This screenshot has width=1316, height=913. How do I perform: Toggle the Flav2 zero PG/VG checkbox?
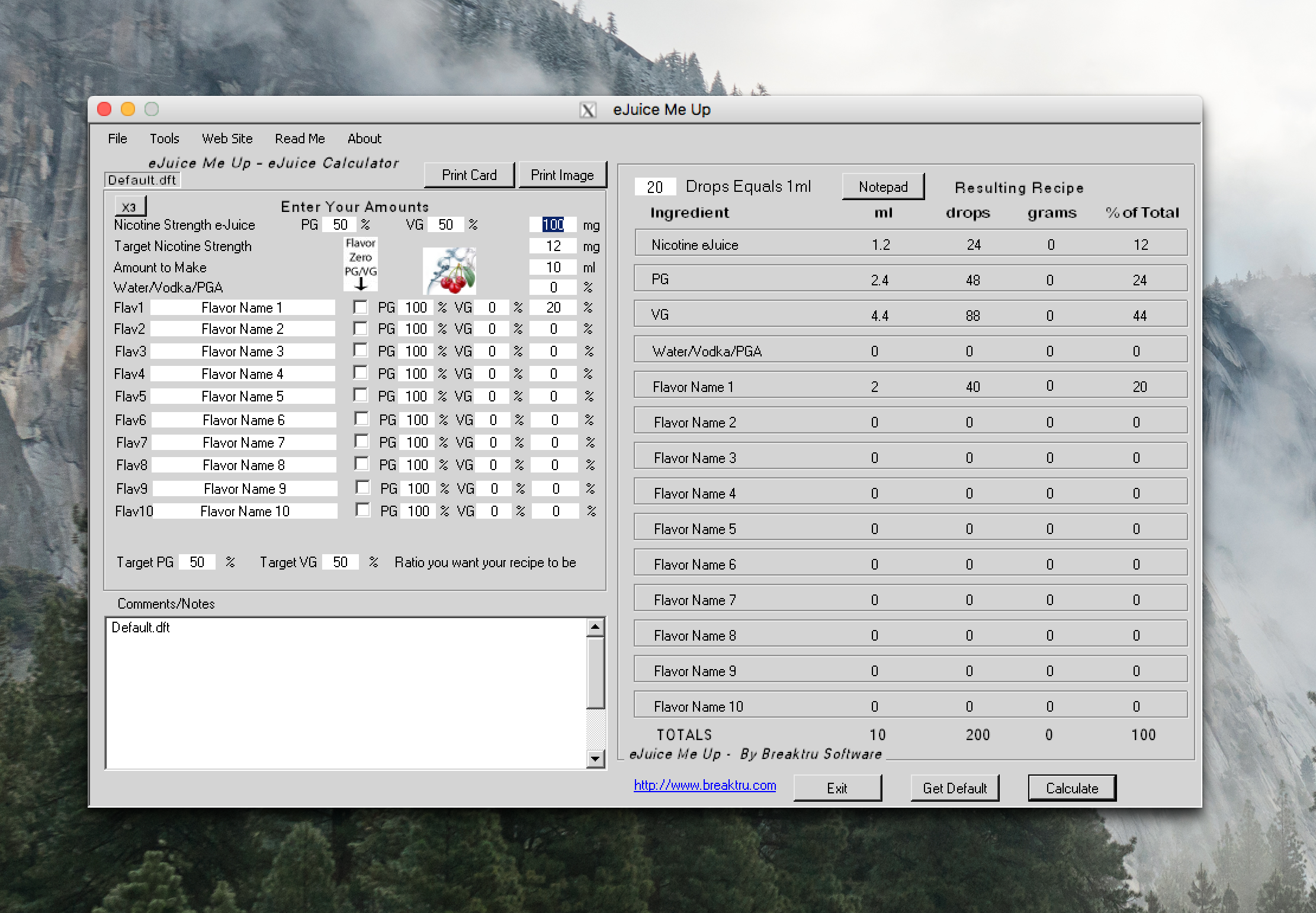click(x=360, y=328)
